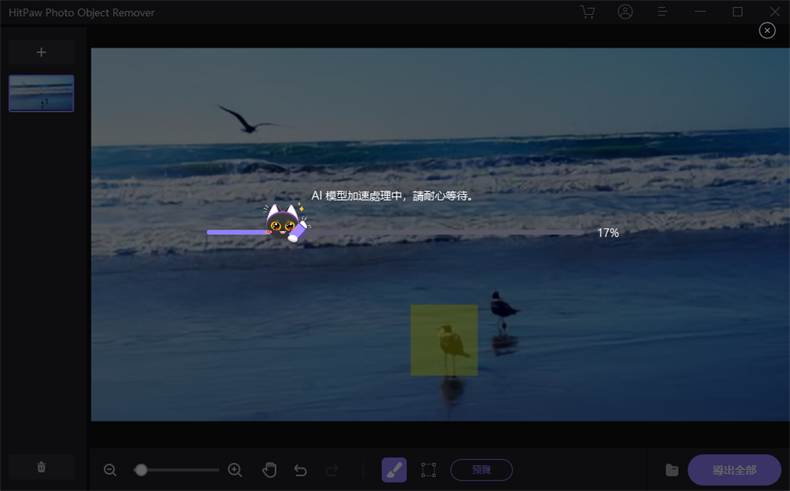Open the hamburger menu in title bar
Image resolution: width=790 pixels, height=491 pixels.
tap(662, 12)
